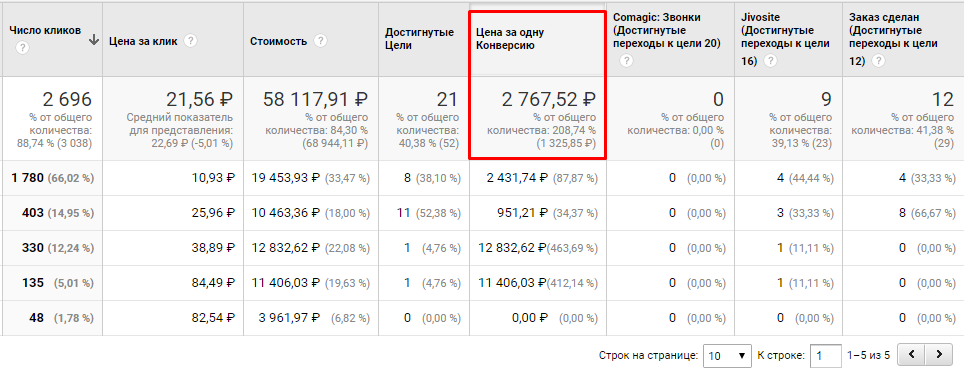Click help icon in Заказ сделан header
964x378 pixels.
tap(879, 60)
